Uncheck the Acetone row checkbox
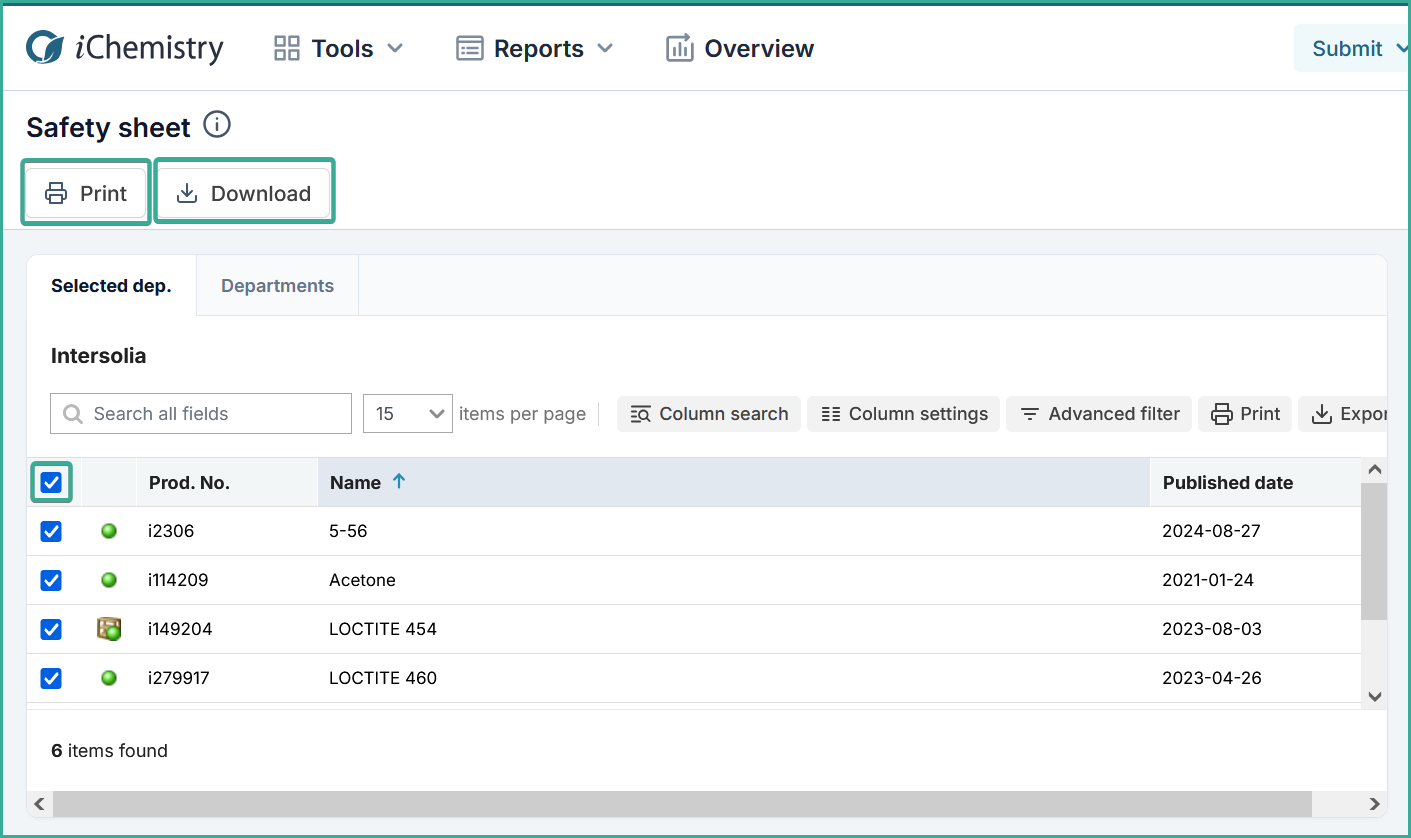This screenshot has width=1411, height=838. pos(51,580)
